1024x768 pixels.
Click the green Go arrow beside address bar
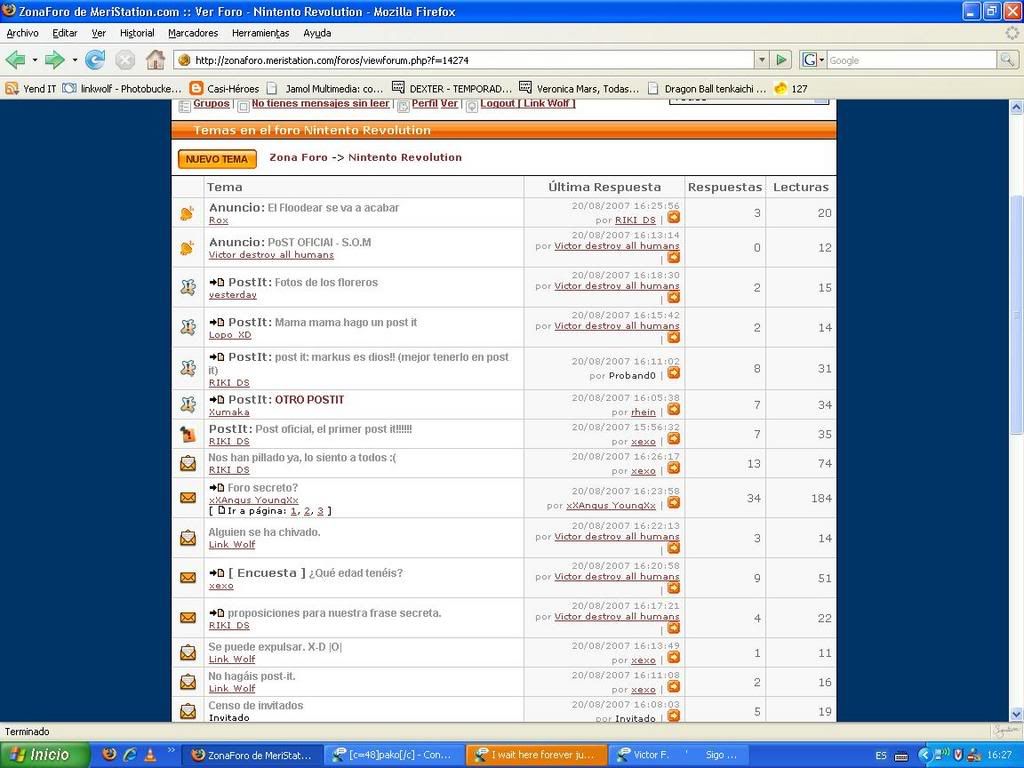point(782,60)
